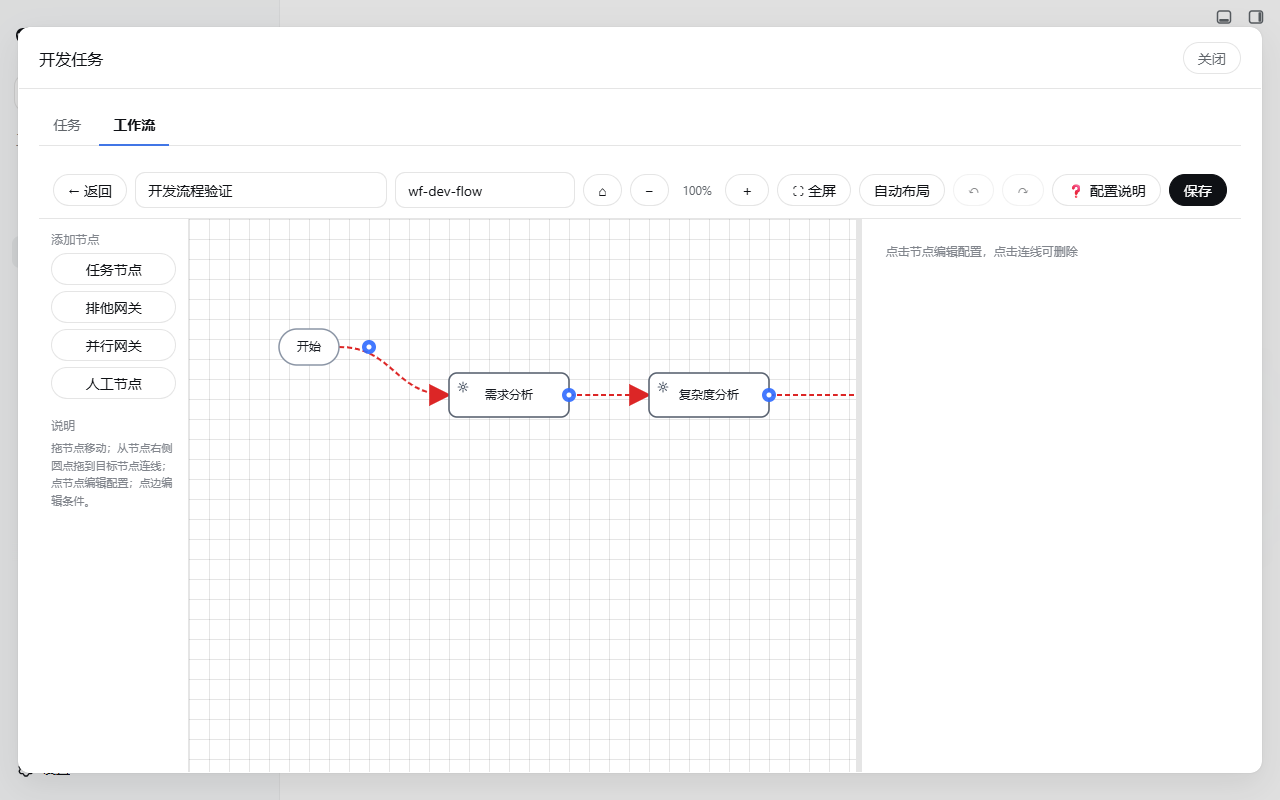Screen dimensions: 1280x800
Task: Click the output connector of 开始 node
Action: [x=369, y=347]
